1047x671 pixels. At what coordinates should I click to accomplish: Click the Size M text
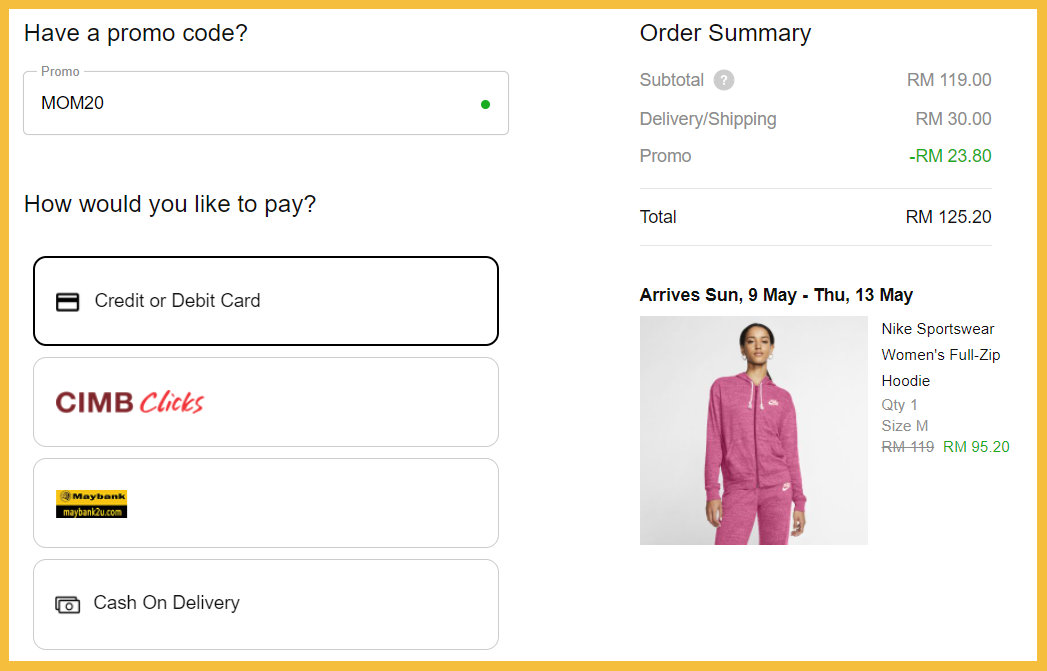pos(904,426)
